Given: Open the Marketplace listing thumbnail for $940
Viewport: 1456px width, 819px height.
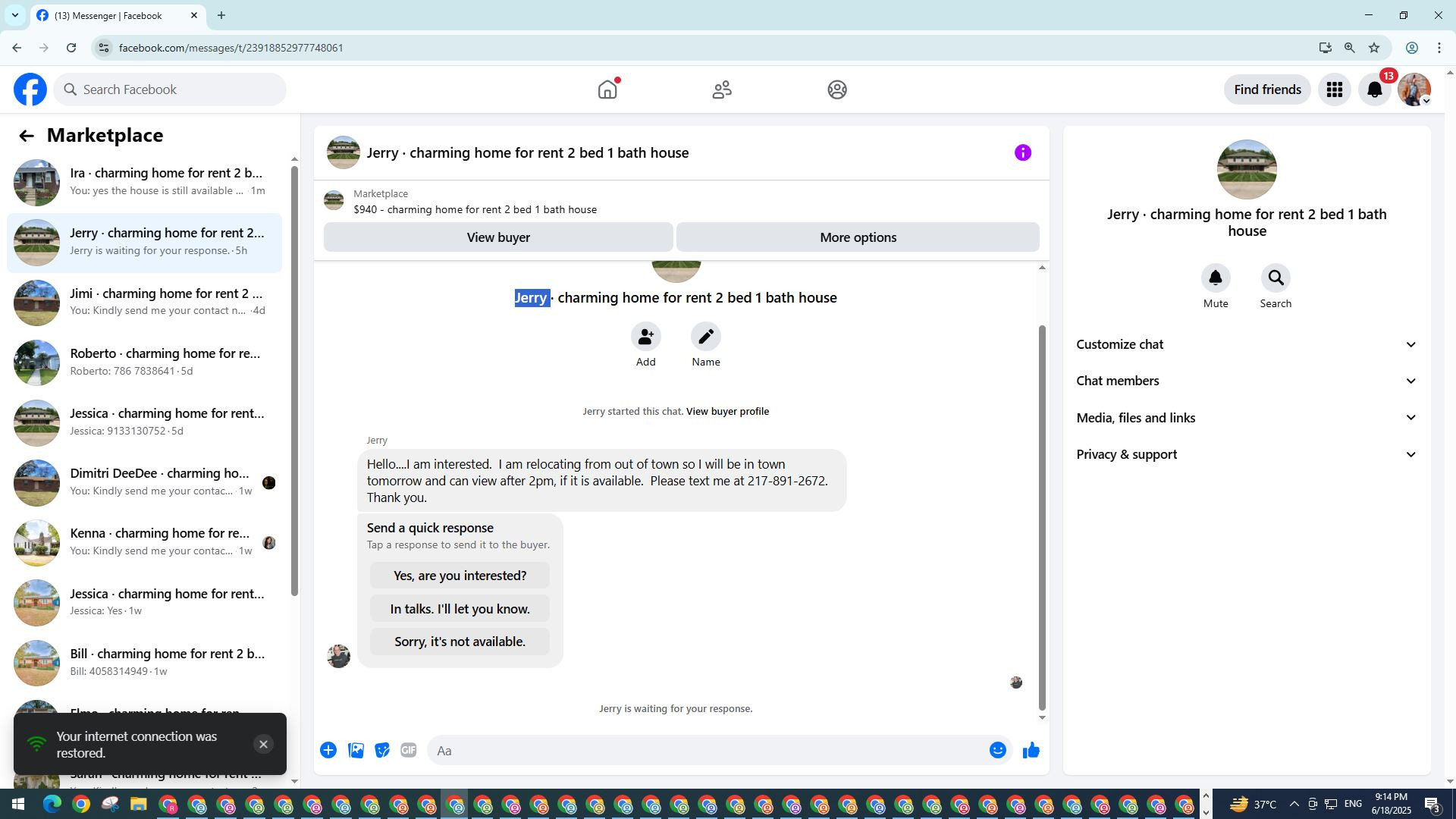Looking at the screenshot, I should [x=334, y=201].
